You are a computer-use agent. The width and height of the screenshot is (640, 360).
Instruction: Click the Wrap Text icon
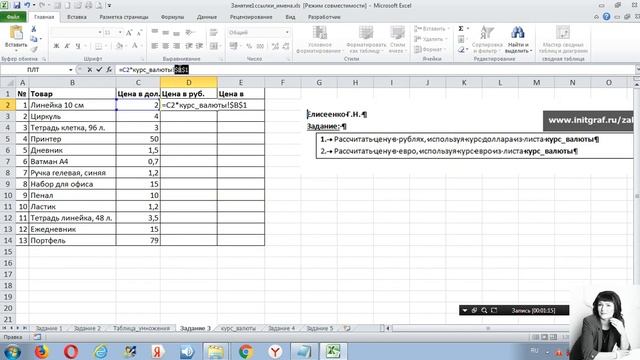(213, 32)
